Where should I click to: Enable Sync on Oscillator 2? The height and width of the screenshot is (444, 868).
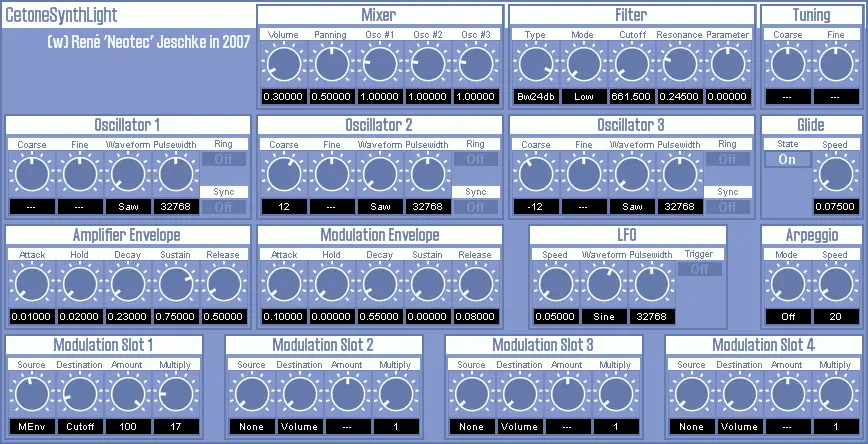click(x=476, y=207)
